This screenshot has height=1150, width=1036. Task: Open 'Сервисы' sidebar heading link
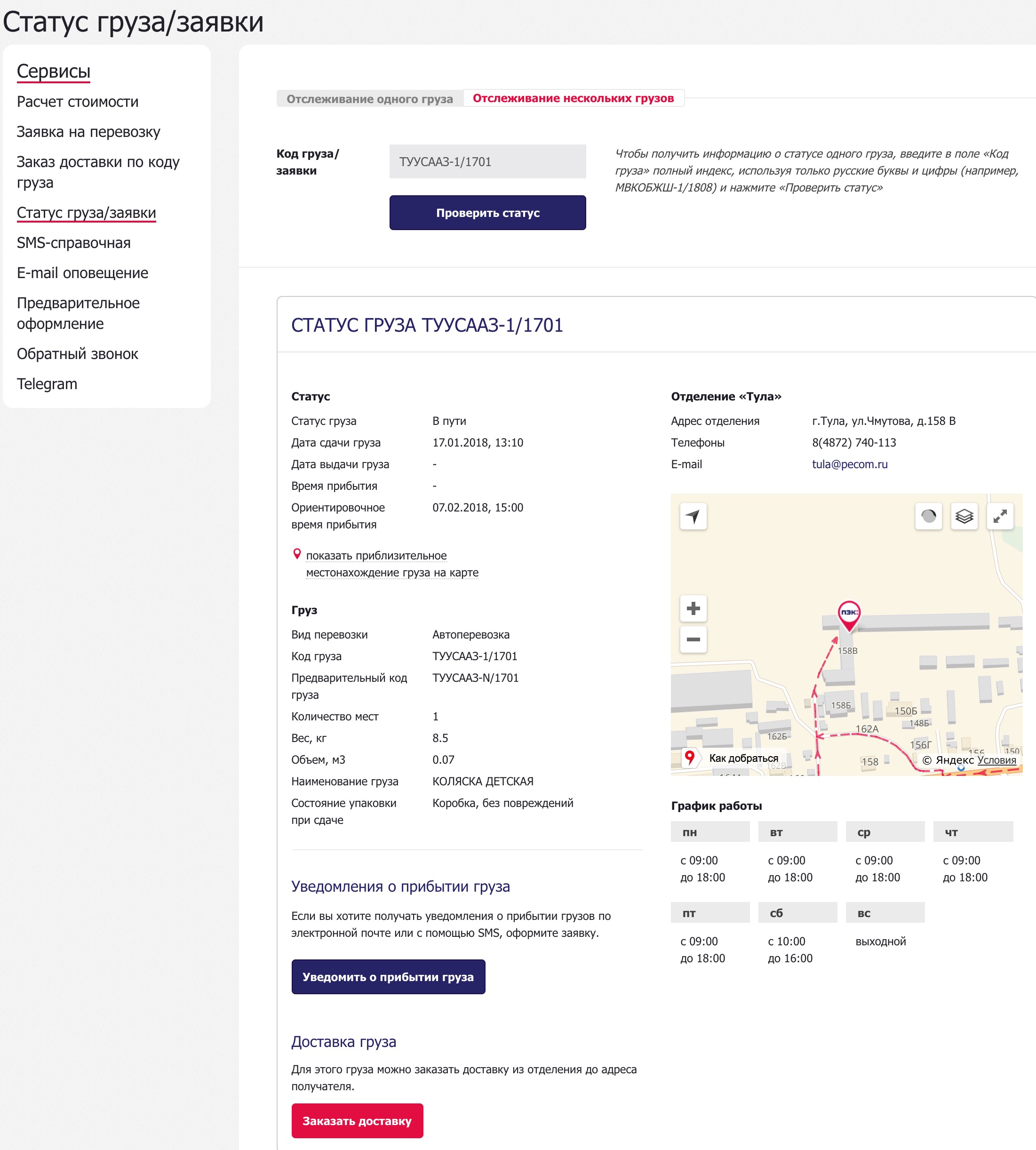[54, 71]
